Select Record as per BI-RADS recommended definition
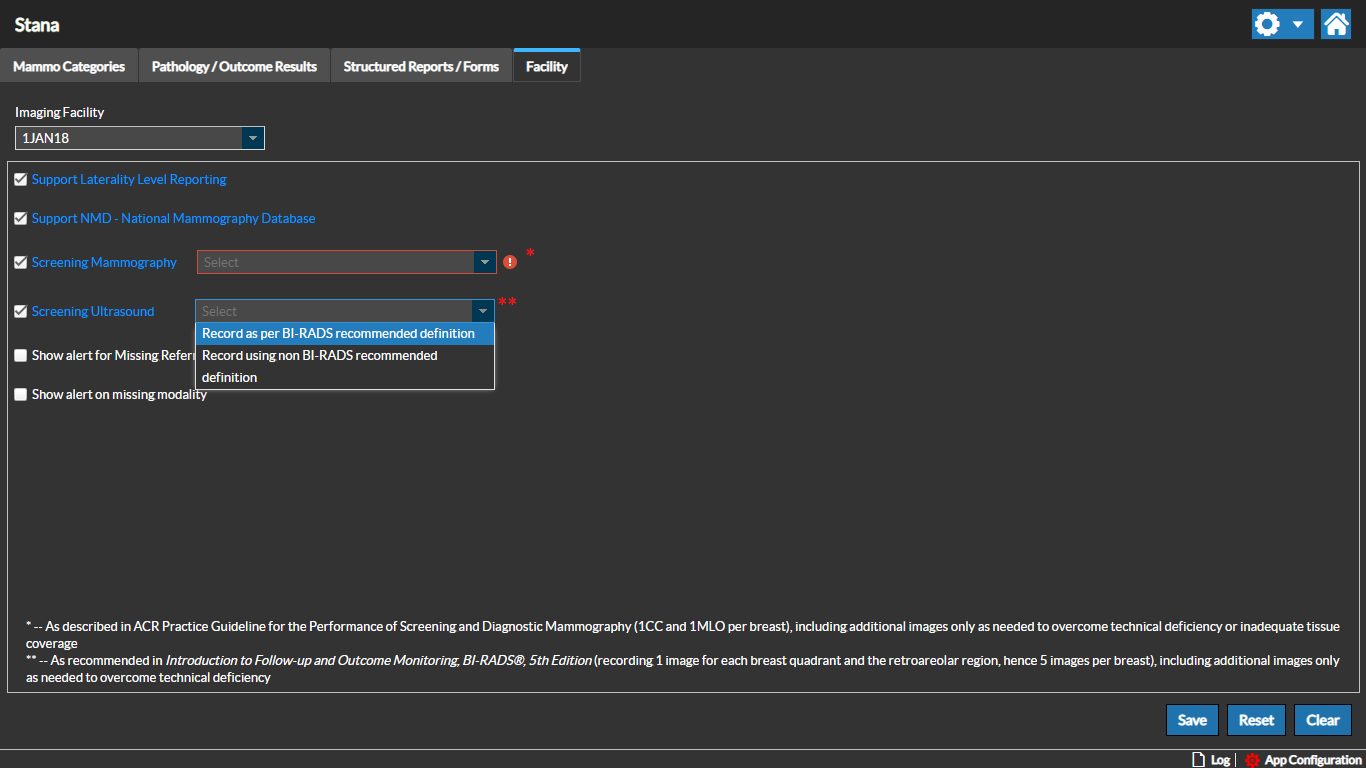 pyautogui.click(x=338, y=333)
